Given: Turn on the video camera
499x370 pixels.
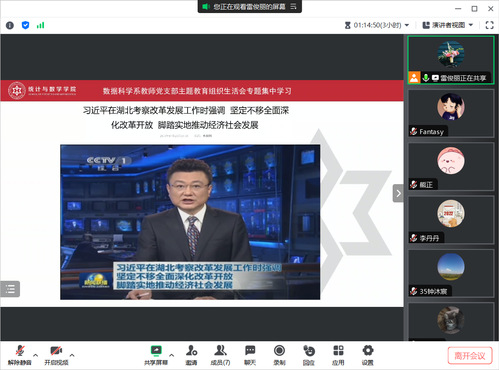Looking at the screenshot, I should (56, 355).
